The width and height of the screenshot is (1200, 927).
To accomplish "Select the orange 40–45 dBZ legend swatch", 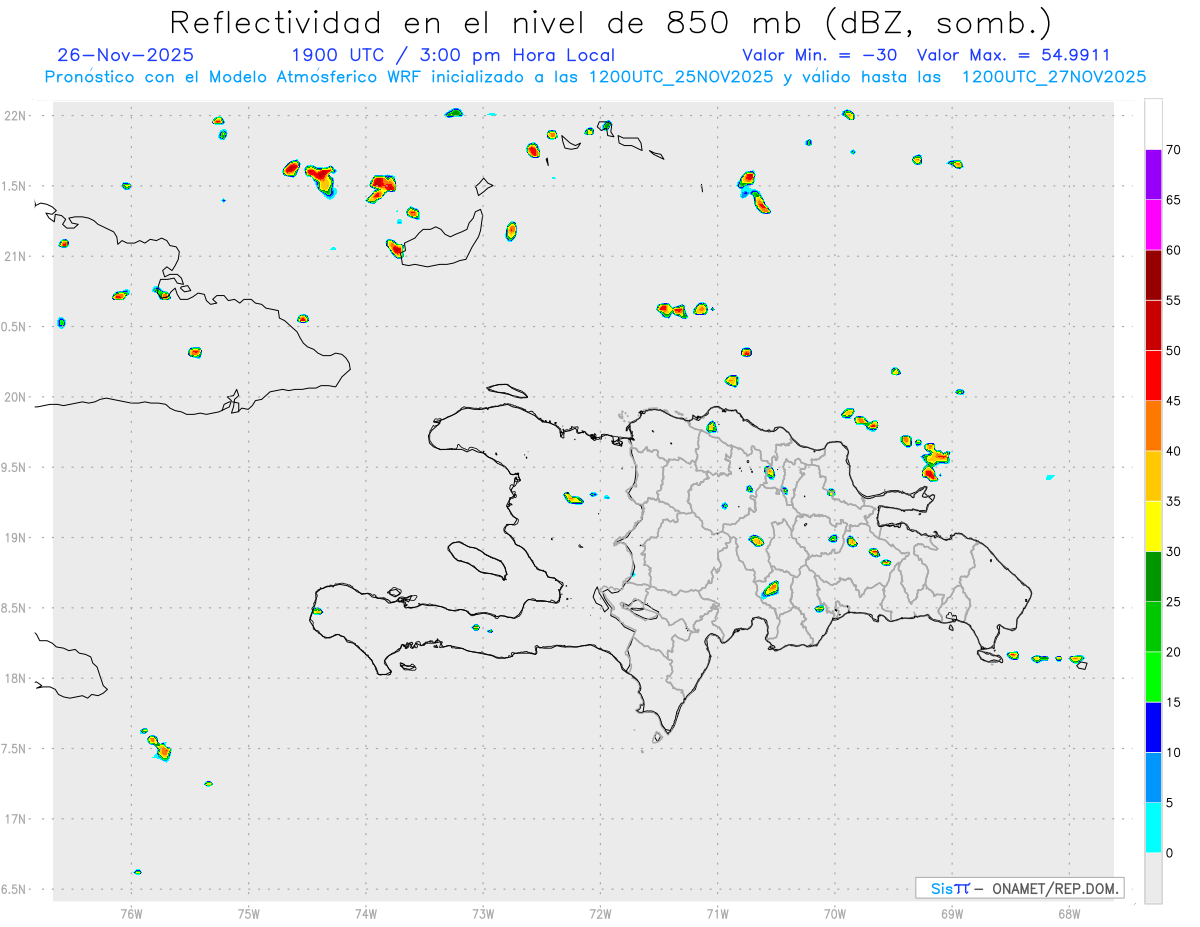I will point(1153,426).
